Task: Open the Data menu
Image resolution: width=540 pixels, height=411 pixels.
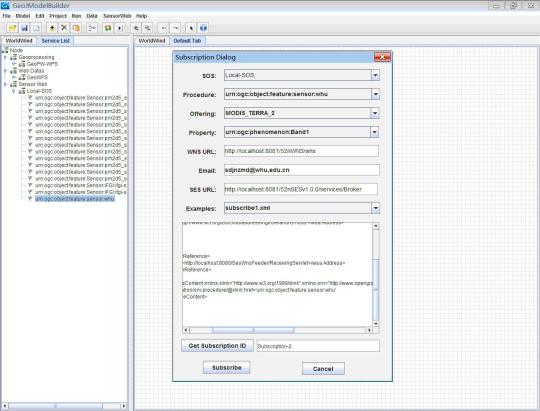Action: (x=92, y=16)
